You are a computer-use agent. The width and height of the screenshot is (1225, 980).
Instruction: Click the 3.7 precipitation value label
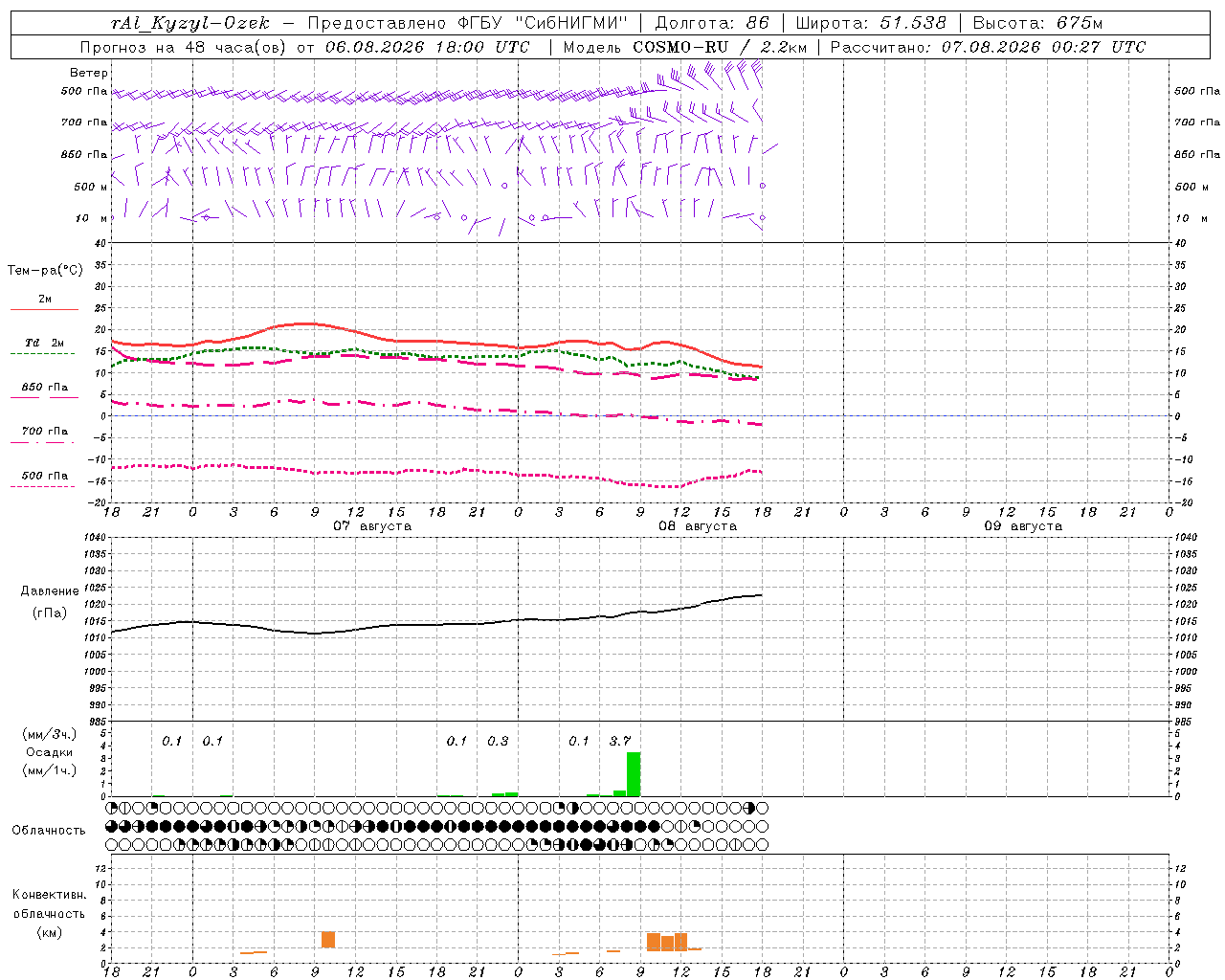tap(620, 742)
